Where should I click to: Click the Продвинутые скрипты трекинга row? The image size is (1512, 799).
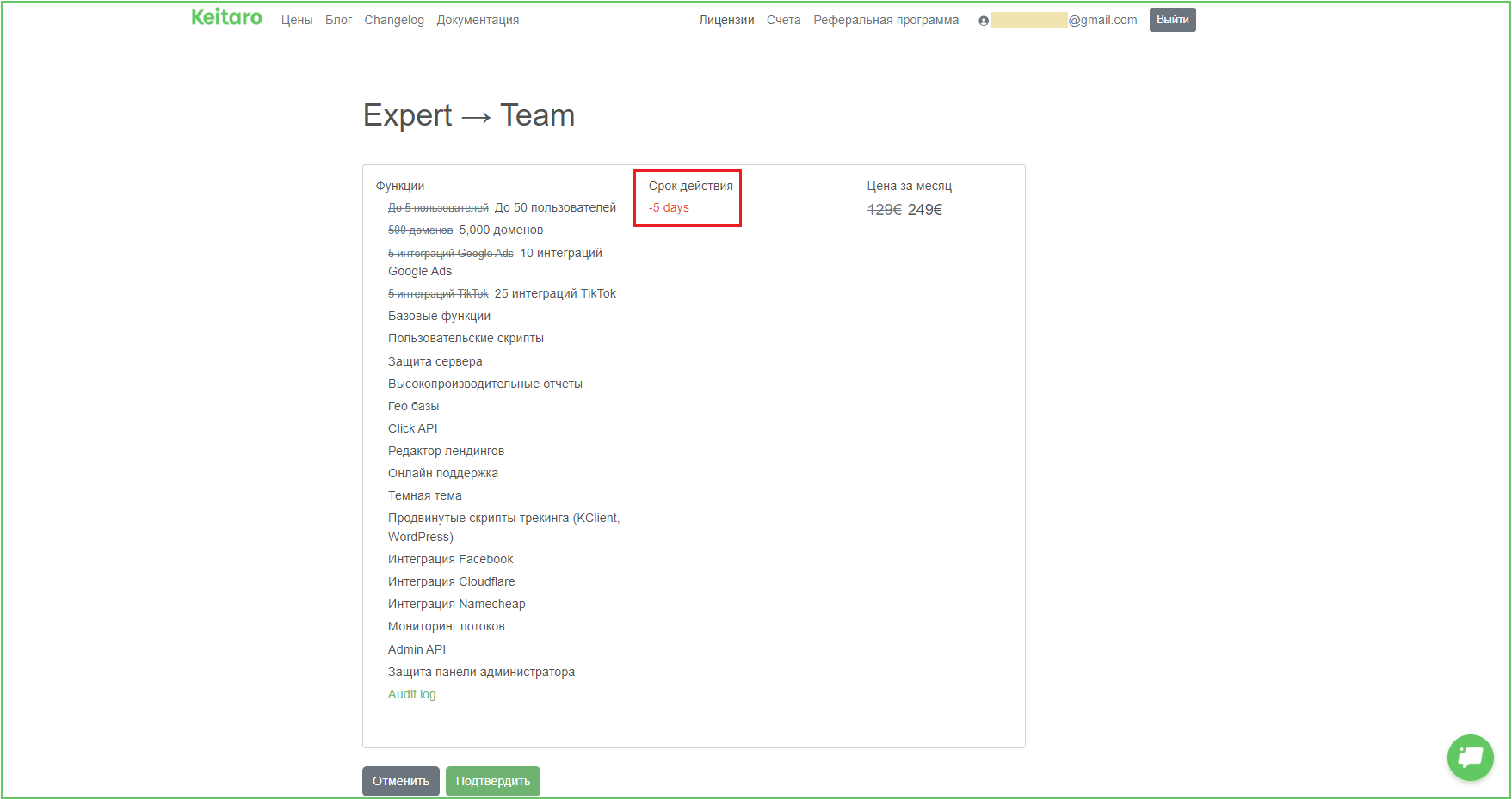[504, 527]
